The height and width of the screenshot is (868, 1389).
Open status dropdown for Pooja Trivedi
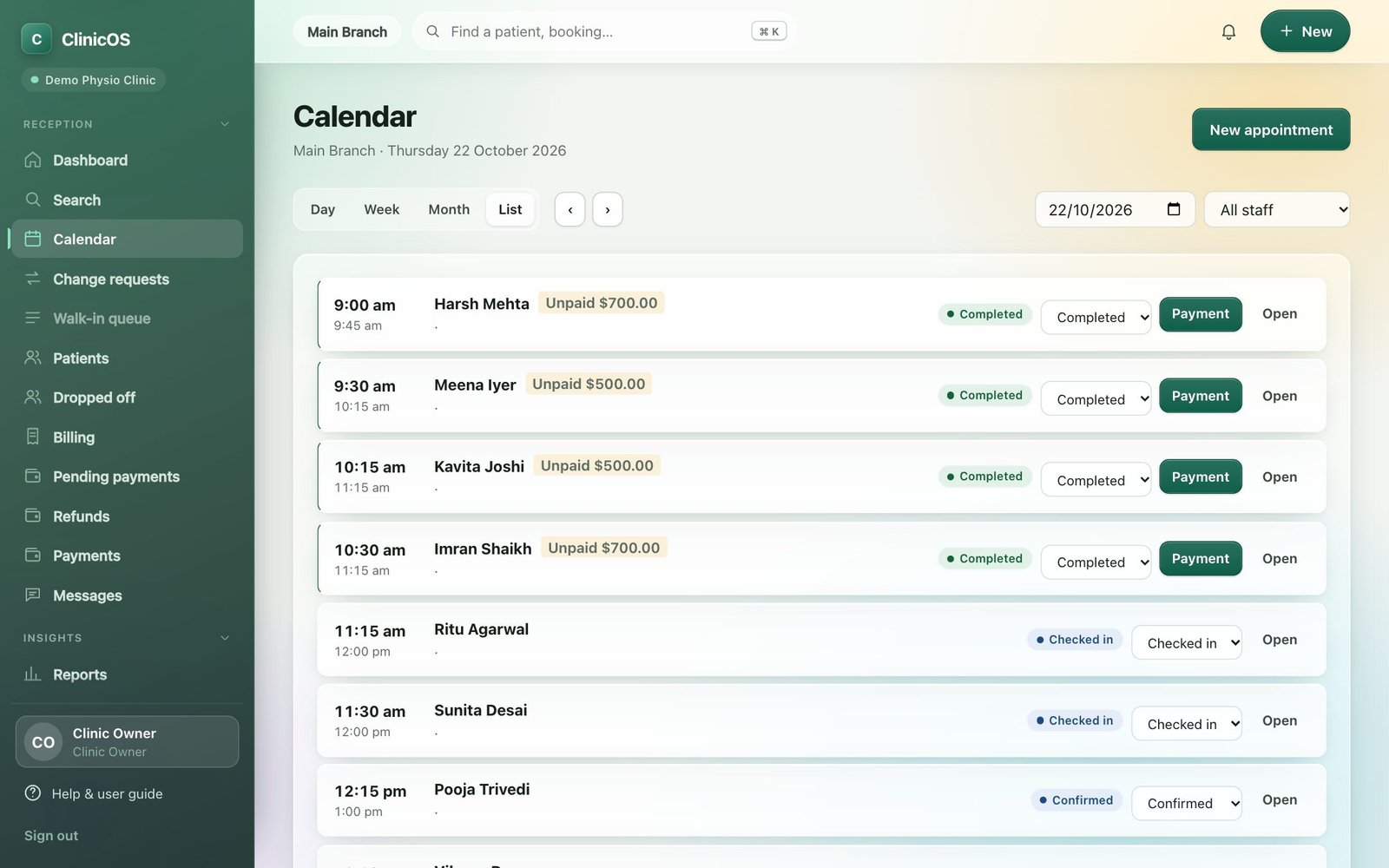1186,803
